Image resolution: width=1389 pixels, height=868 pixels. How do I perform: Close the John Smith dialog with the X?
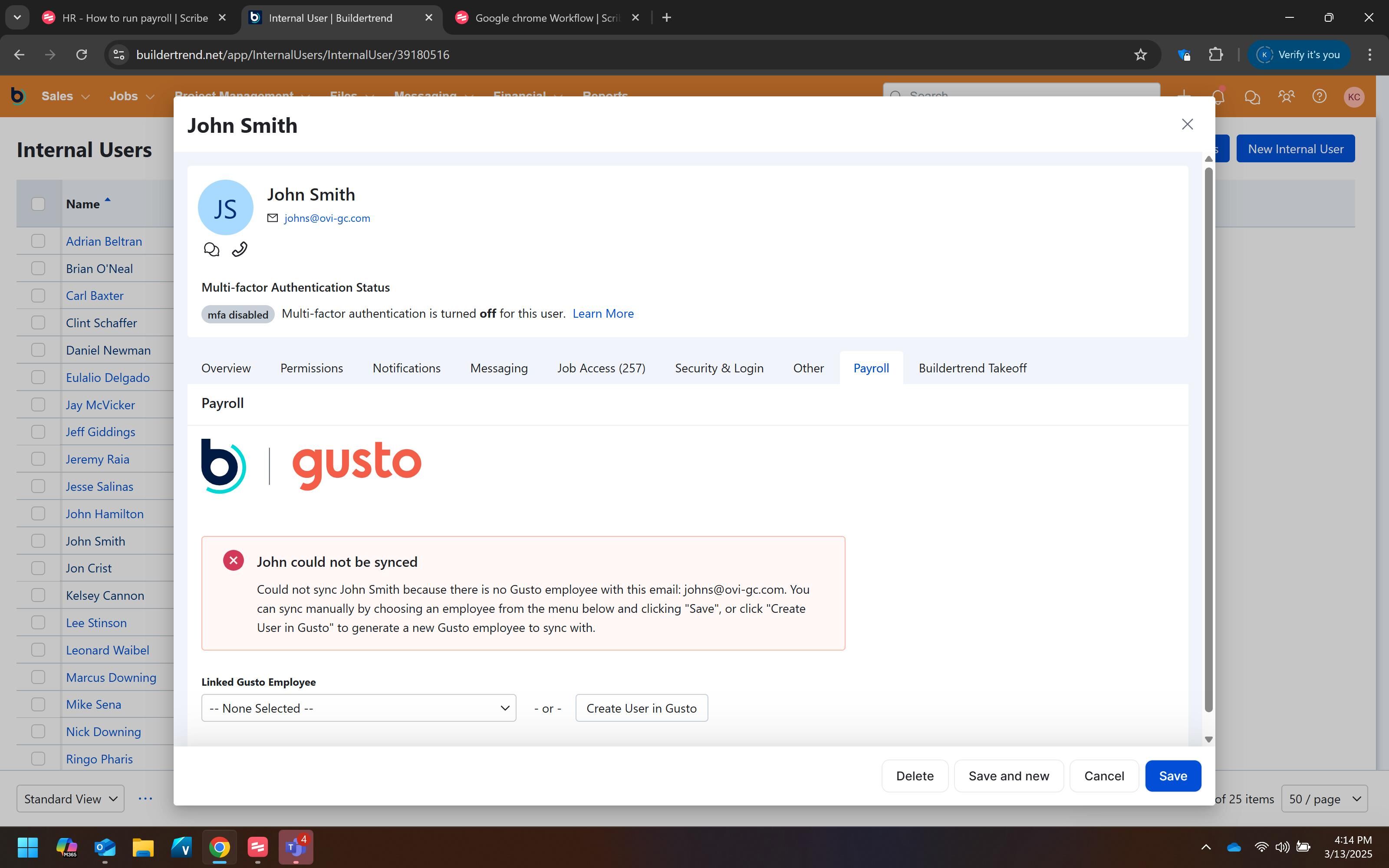[1187, 124]
